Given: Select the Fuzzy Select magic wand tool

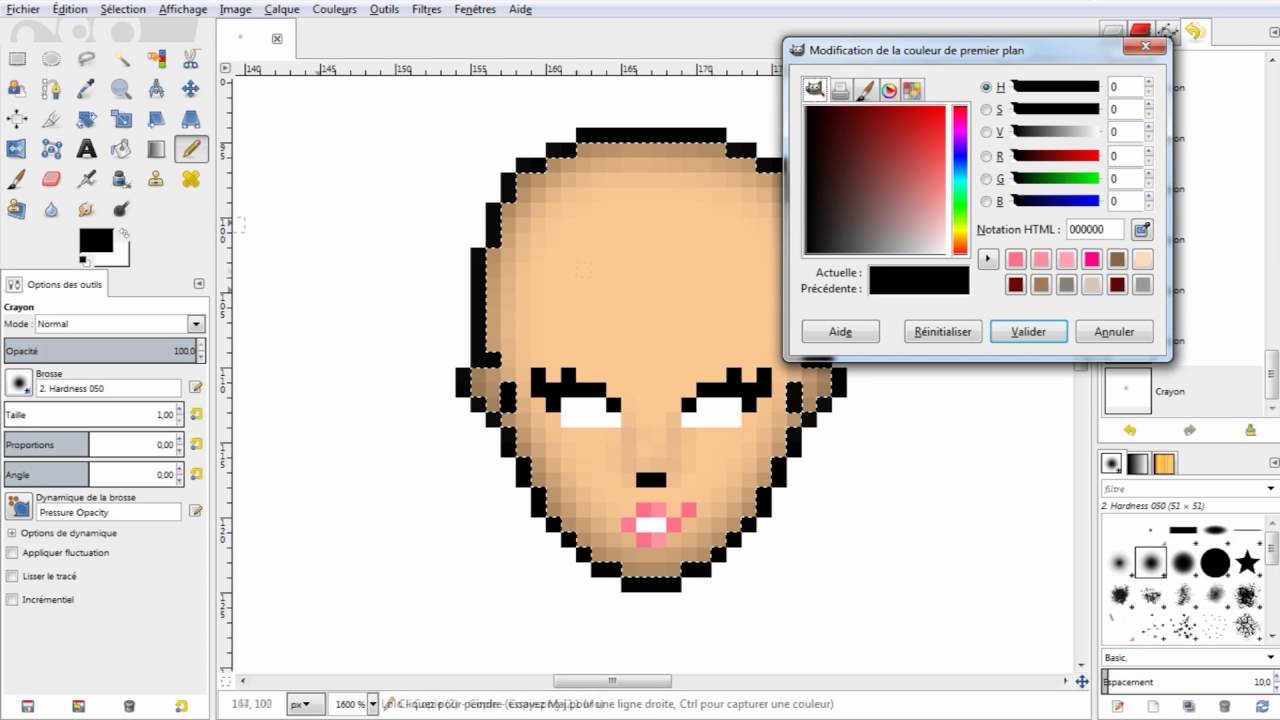Looking at the screenshot, I should [122, 59].
